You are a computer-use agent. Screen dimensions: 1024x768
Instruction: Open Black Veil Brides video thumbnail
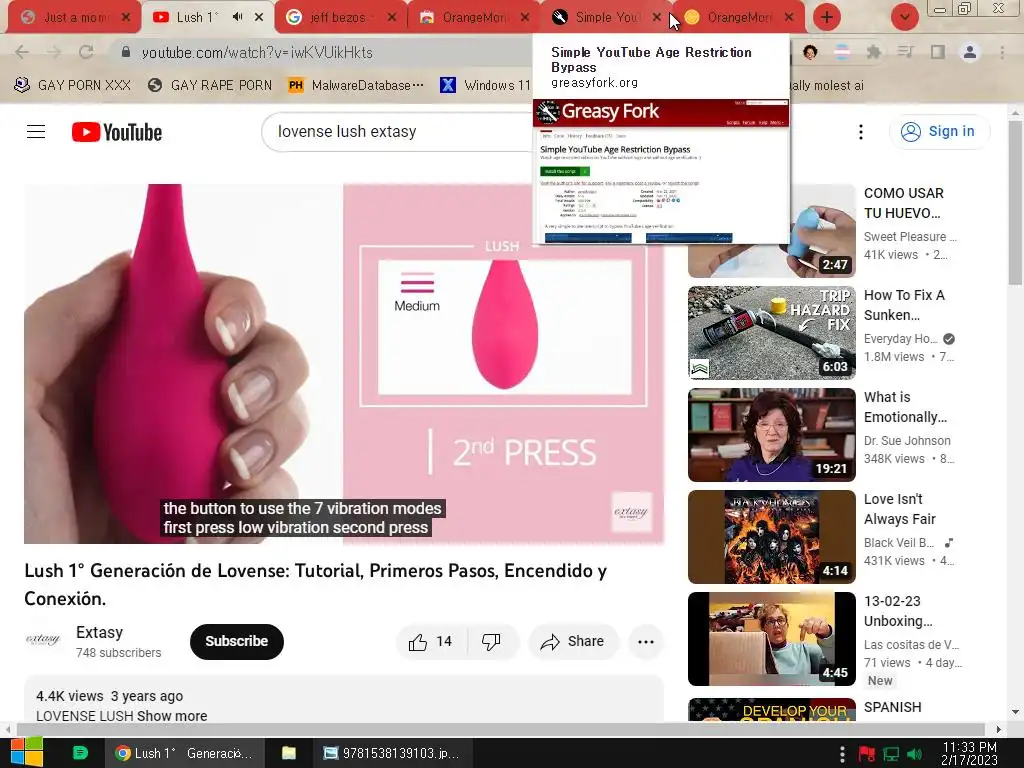click(x=772, y=536)
